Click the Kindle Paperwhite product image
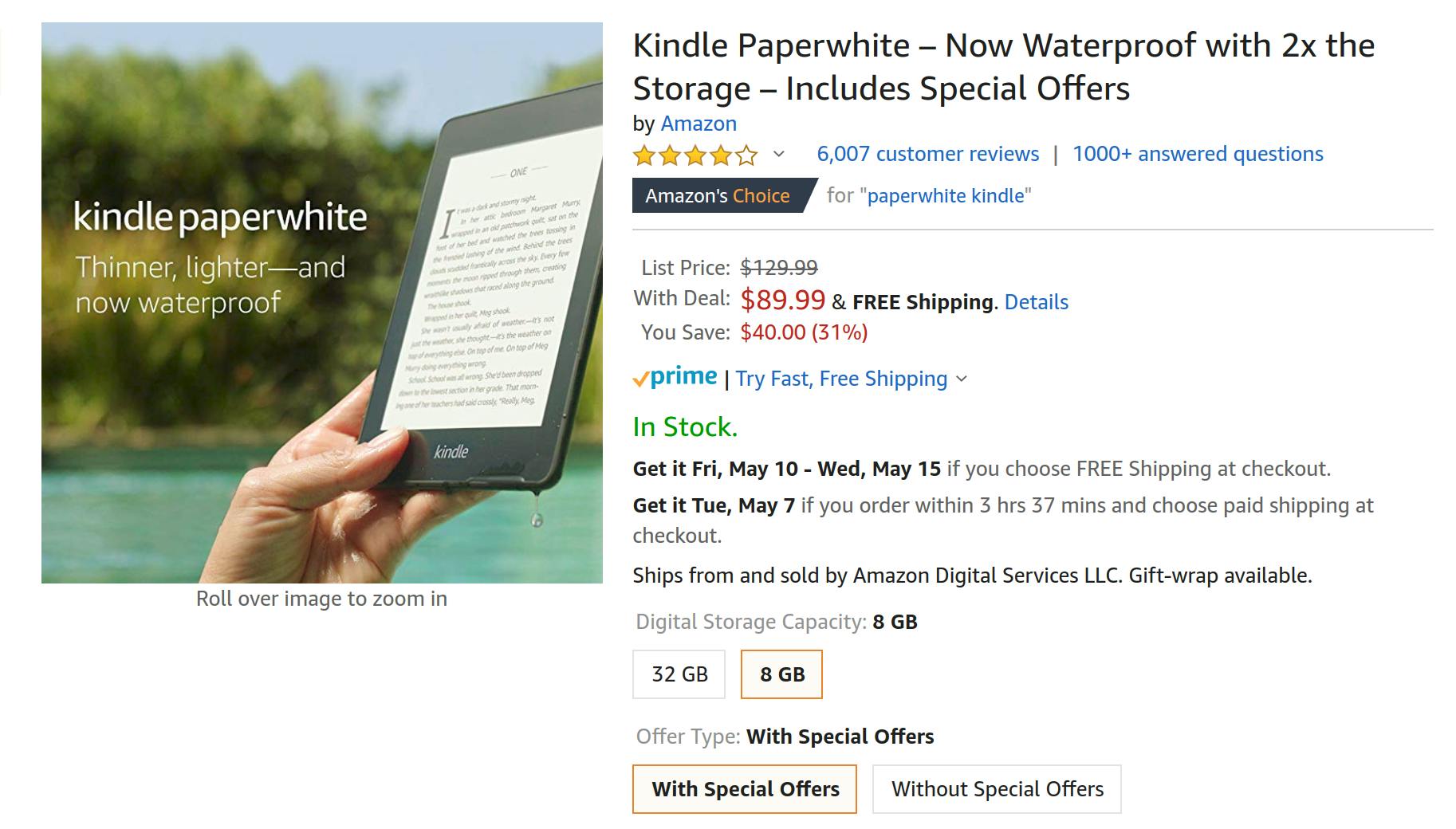This screenshot has height=829, width=1456. pos(322,303)
